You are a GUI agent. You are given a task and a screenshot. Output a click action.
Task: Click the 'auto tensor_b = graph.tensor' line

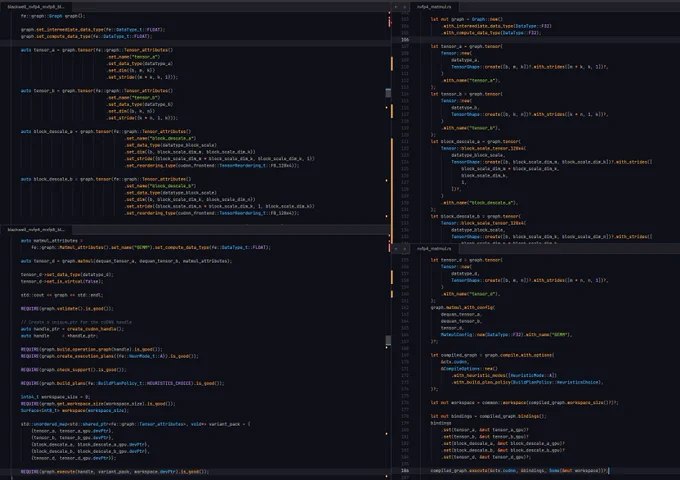(97, 91)
